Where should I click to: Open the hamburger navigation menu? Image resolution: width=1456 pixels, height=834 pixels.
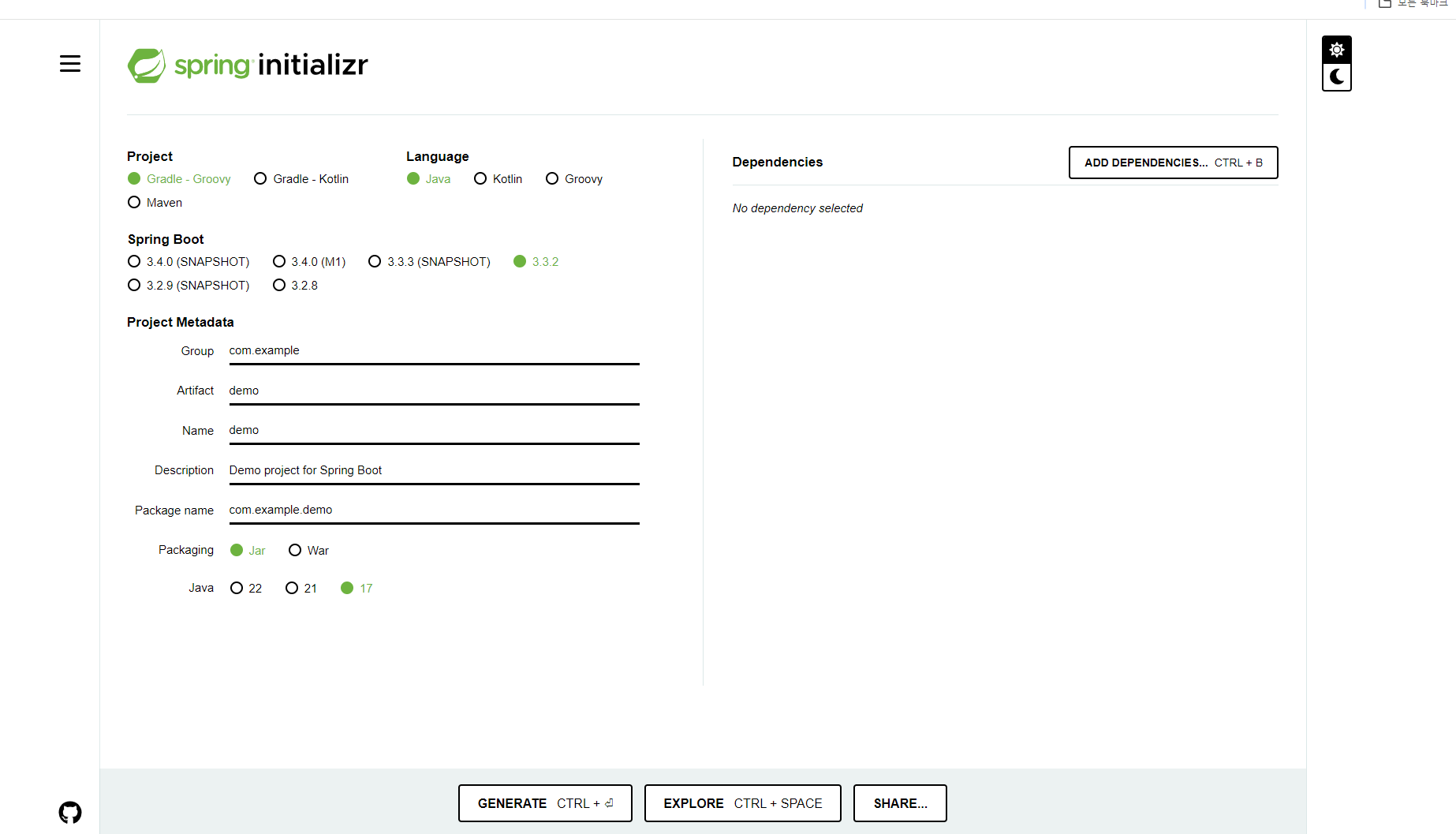click(x=70, y=64)
